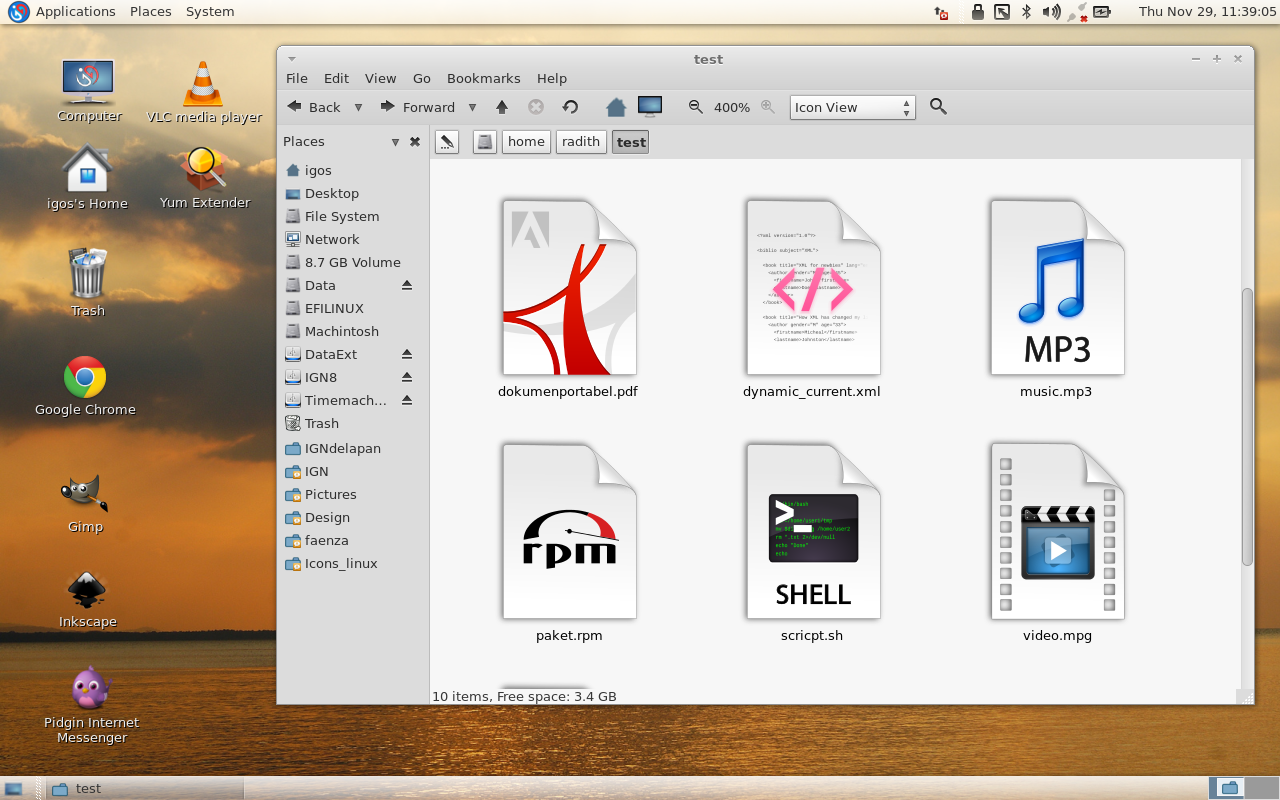Open the file search magnifier
The width and height of the screenshot is (1280, 800).
pyautogui.click(x=938, y=106)
